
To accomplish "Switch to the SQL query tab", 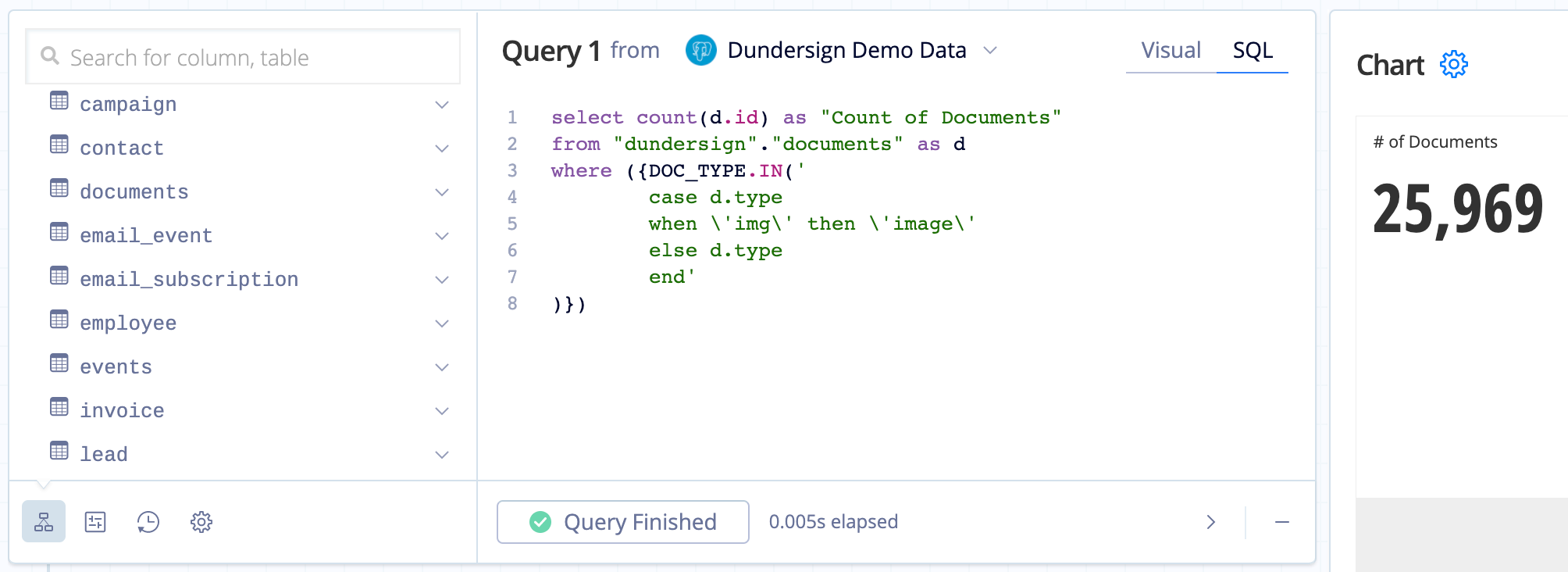I will tap(1253, 51).
